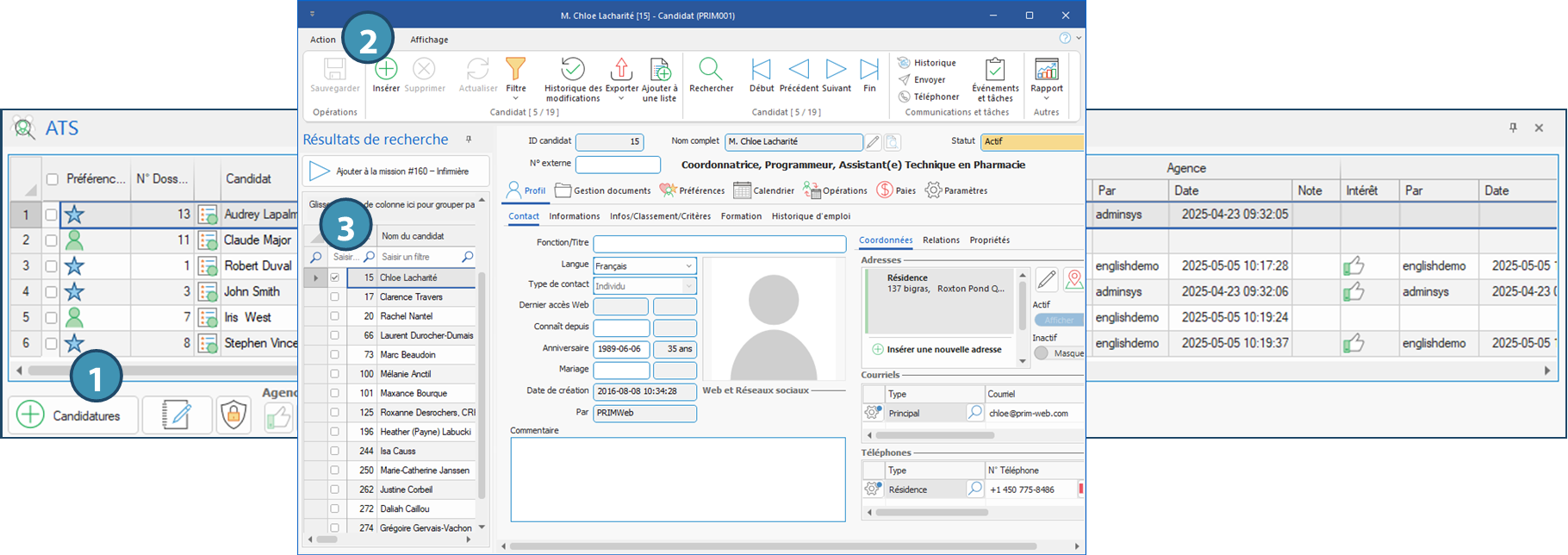Open the Rapport dropdown menu
The height and width of the screenshot is (555, 1568).
[x=1046, y=98]
